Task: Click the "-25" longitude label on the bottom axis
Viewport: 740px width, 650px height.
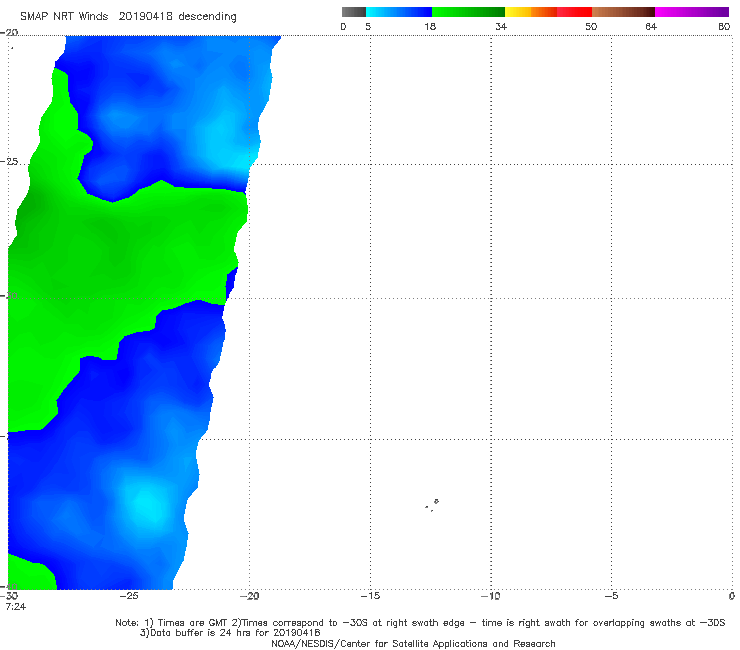Action: pyautogui.click(x=129, y=596)
